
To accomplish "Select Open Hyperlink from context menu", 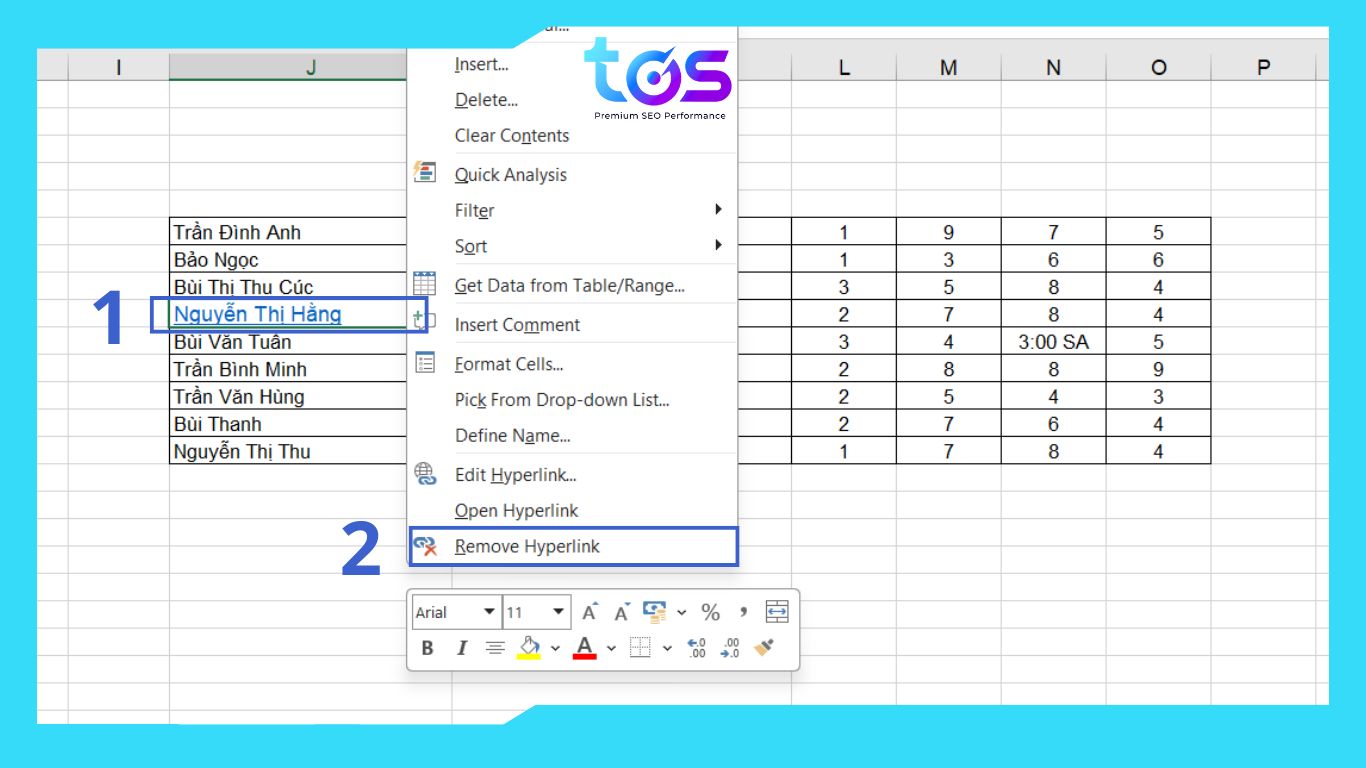I will tap(516, 510).
